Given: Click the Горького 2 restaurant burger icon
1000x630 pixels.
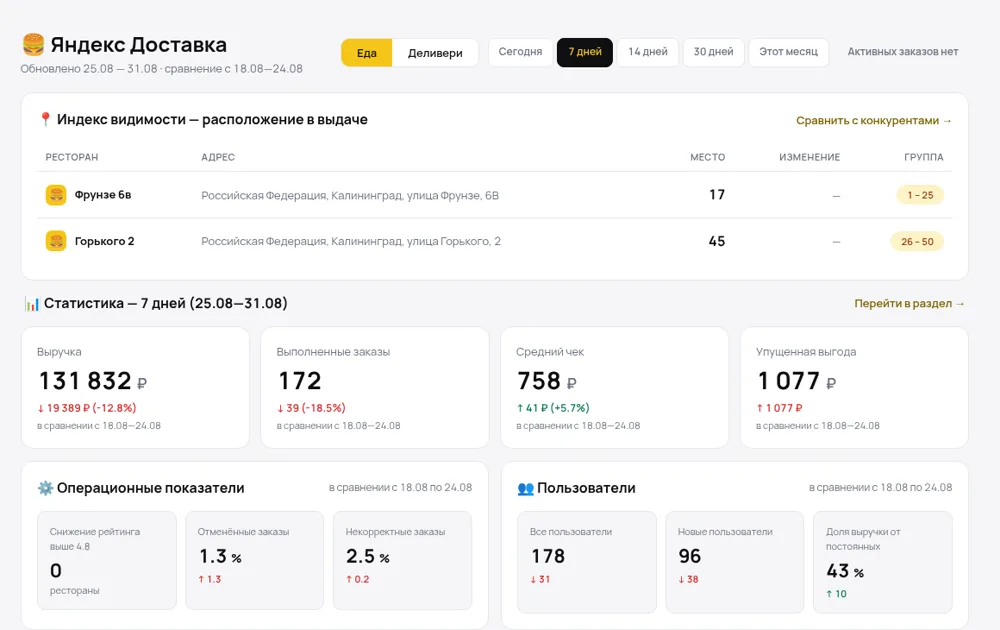Looking at the screenshot, I should tap(56, 241).
